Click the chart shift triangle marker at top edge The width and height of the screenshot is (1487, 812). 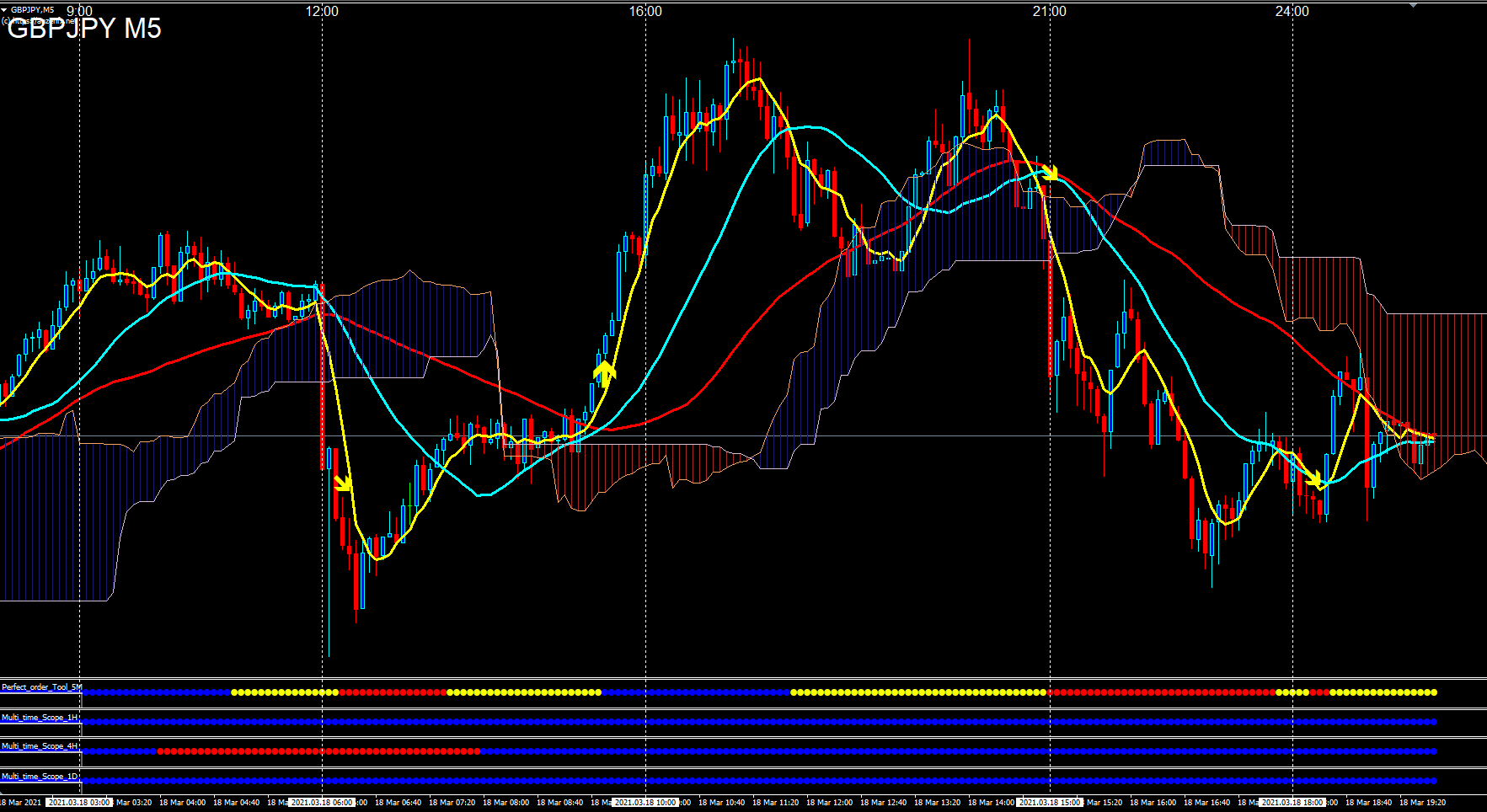[1414, 5]
